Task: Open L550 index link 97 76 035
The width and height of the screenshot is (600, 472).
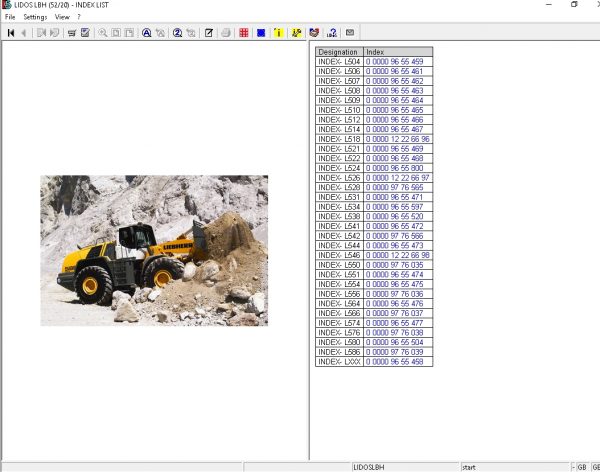Action: [394, 265]
